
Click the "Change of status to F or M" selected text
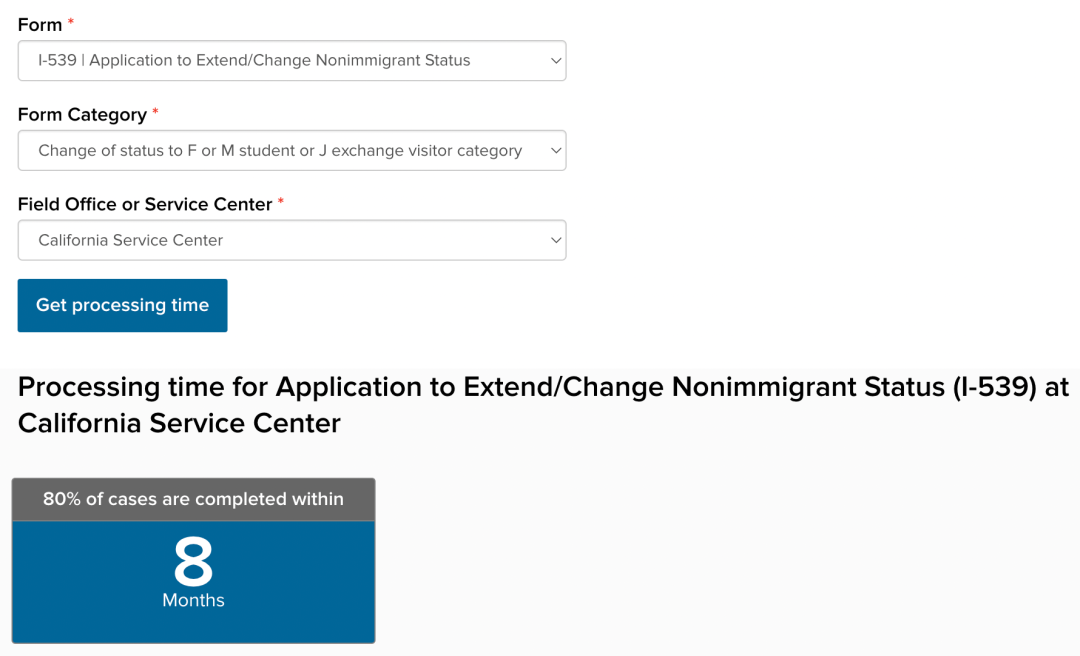coord(280,151)
